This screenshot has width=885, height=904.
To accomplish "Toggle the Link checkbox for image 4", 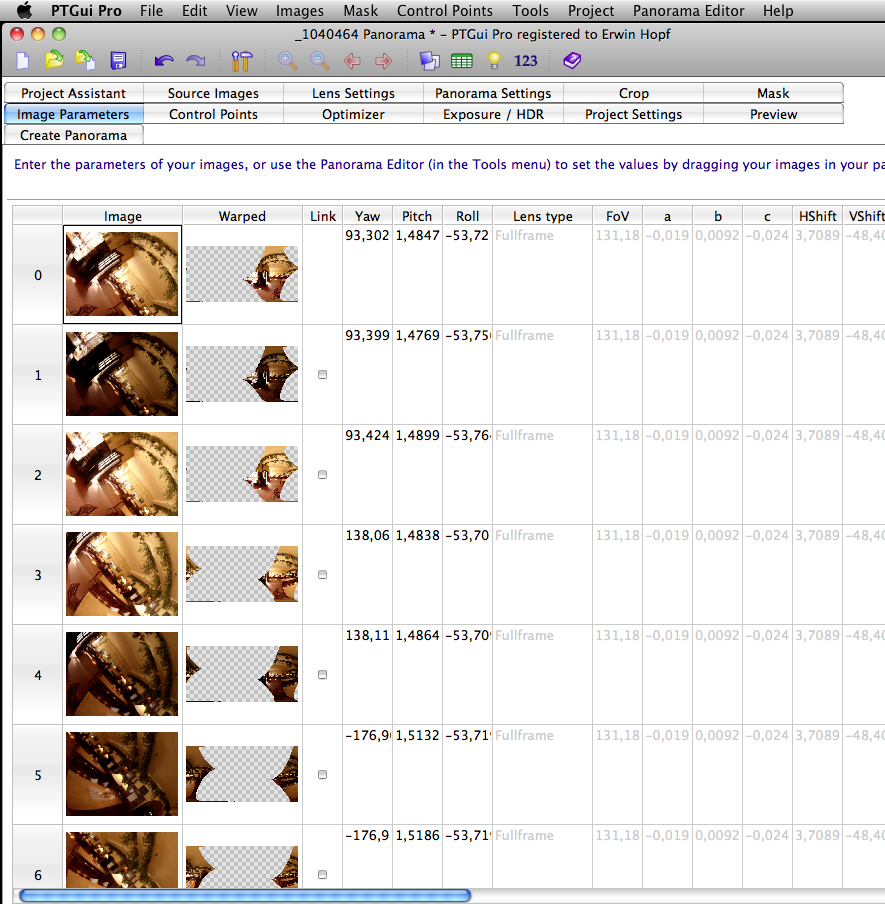I will coord(322,675).
